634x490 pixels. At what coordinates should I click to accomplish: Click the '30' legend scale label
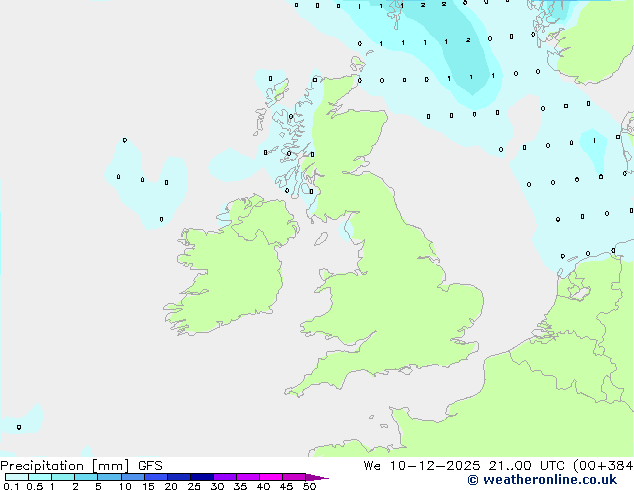point(217,486)
